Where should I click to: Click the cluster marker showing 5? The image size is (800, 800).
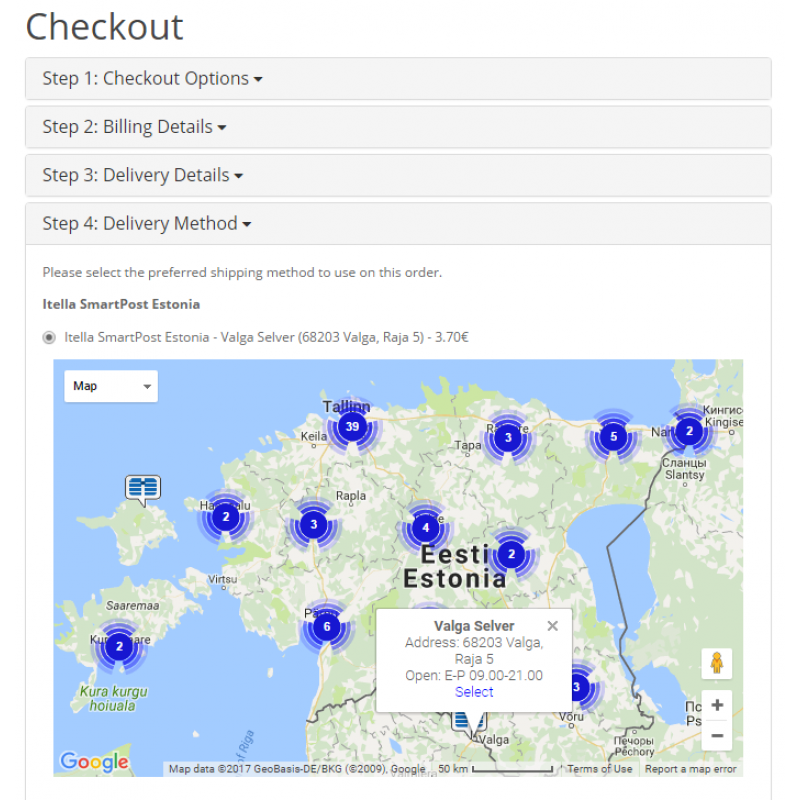point(613,436)
